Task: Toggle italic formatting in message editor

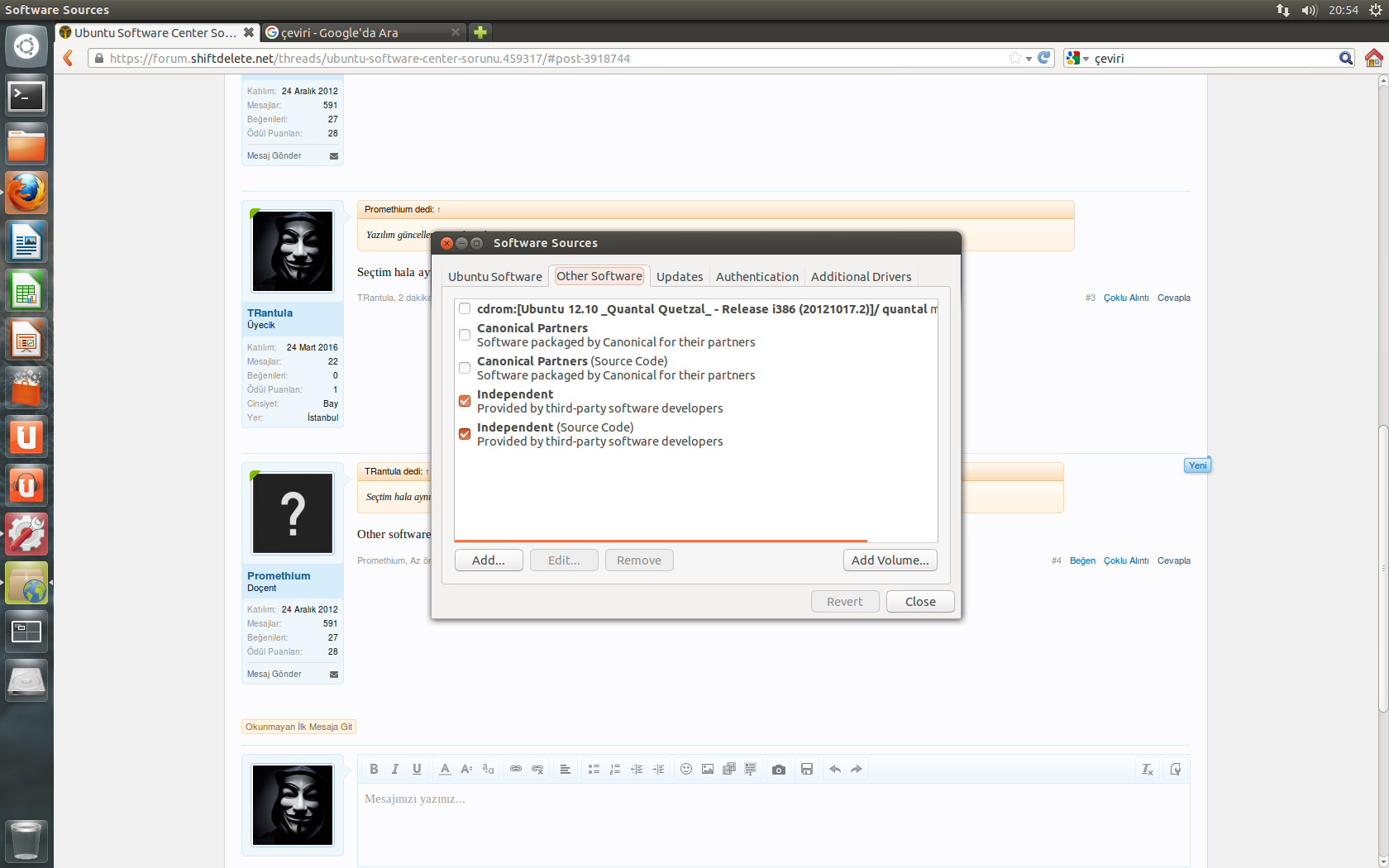Action: [395, 769]
